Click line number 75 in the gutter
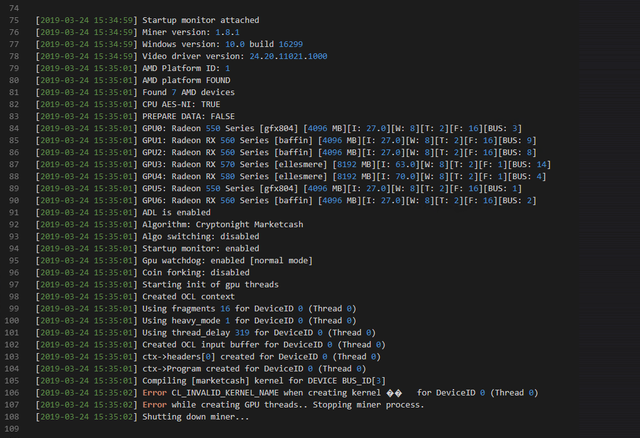The width and height of the screenshot is (640, 438). coord(14,20)
